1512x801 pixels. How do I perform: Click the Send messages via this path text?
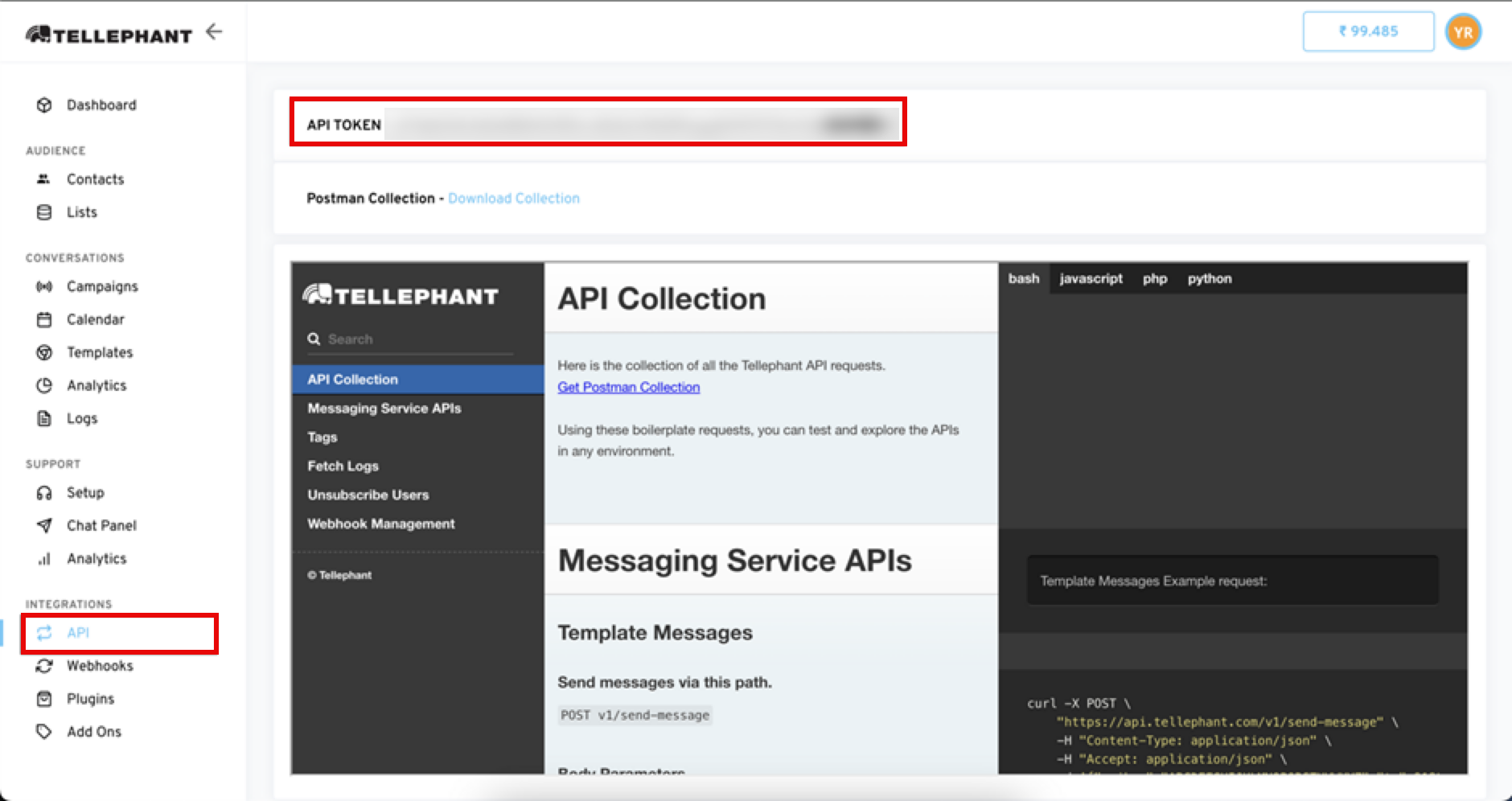click(x=665, y=682)
